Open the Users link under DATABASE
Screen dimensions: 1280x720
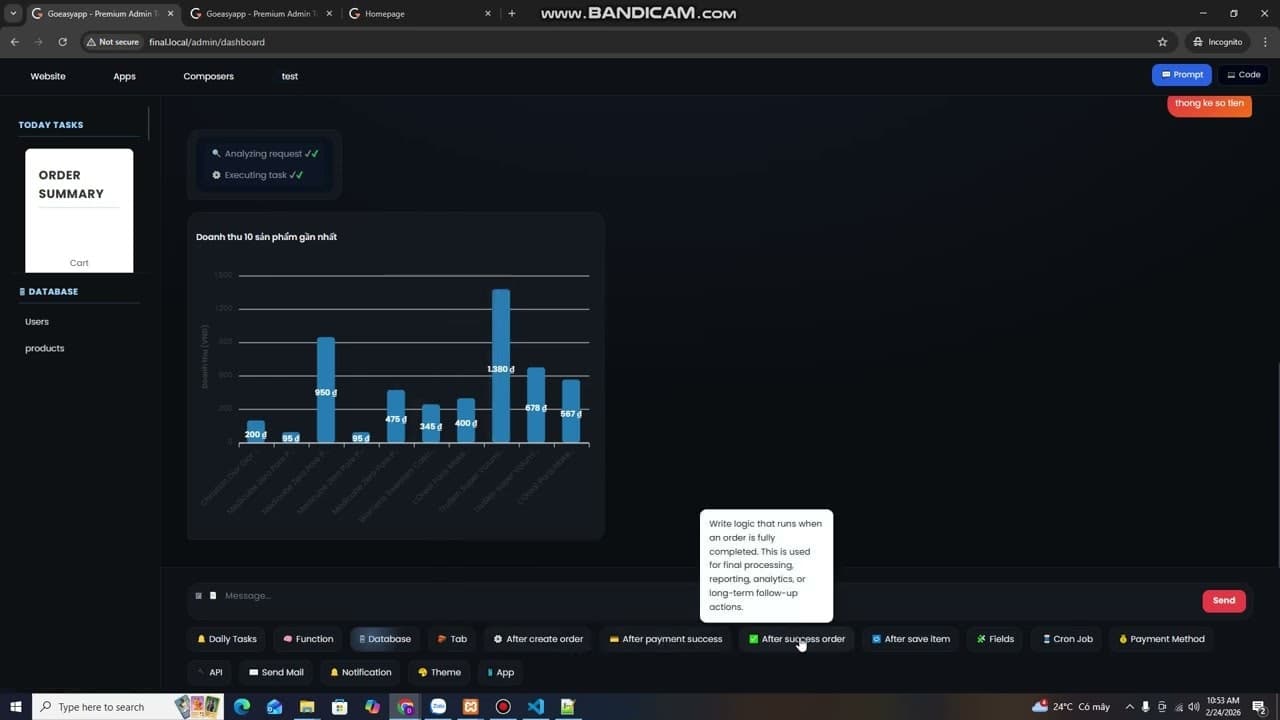pos(37,321)
